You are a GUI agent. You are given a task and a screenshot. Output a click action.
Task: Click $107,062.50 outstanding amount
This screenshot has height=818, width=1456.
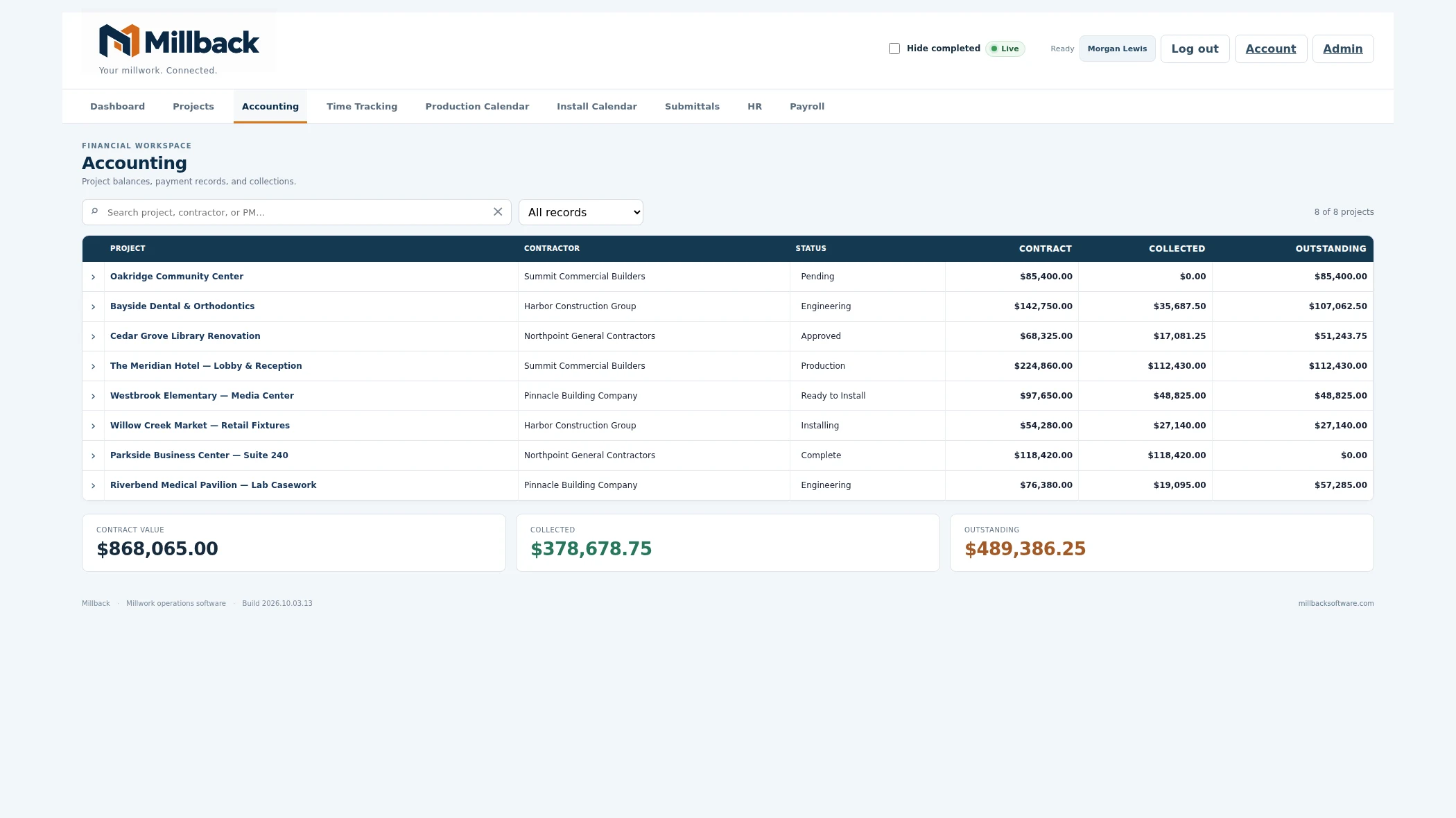1338,306
